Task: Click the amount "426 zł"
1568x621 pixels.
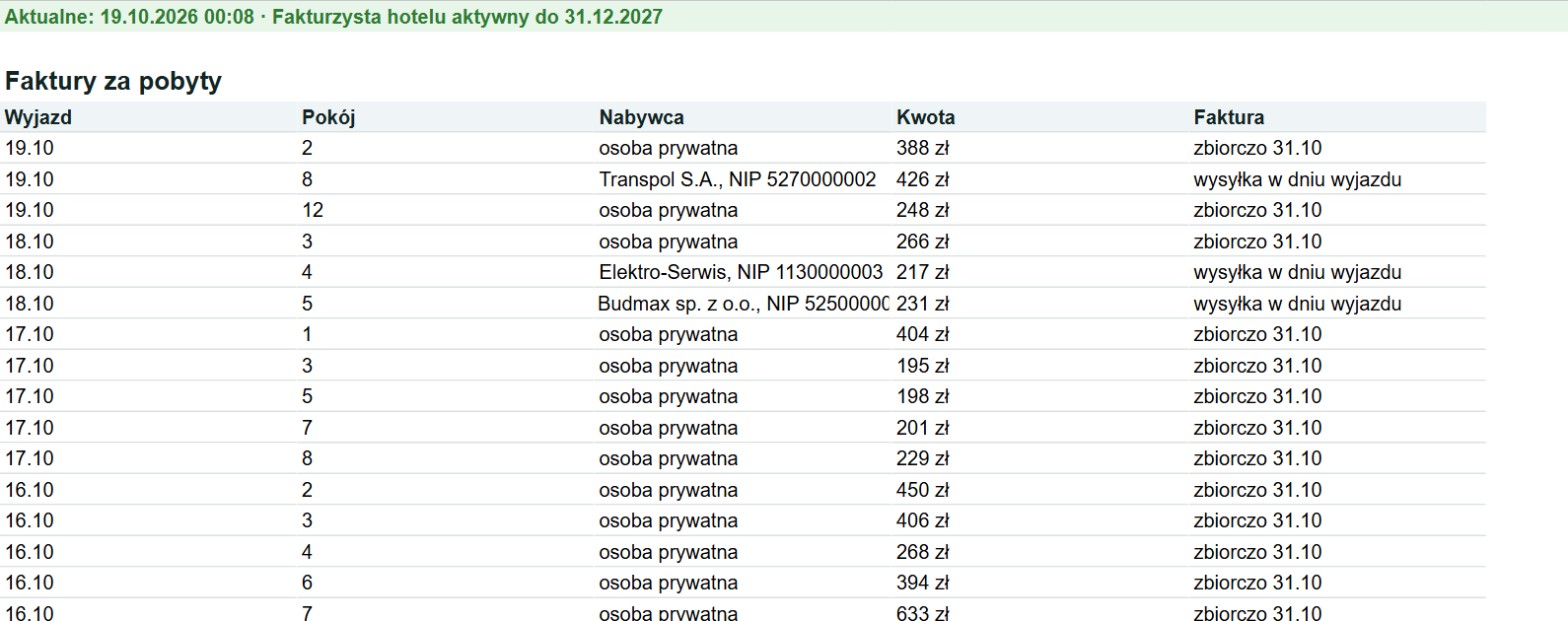Action: pos(923,179)
